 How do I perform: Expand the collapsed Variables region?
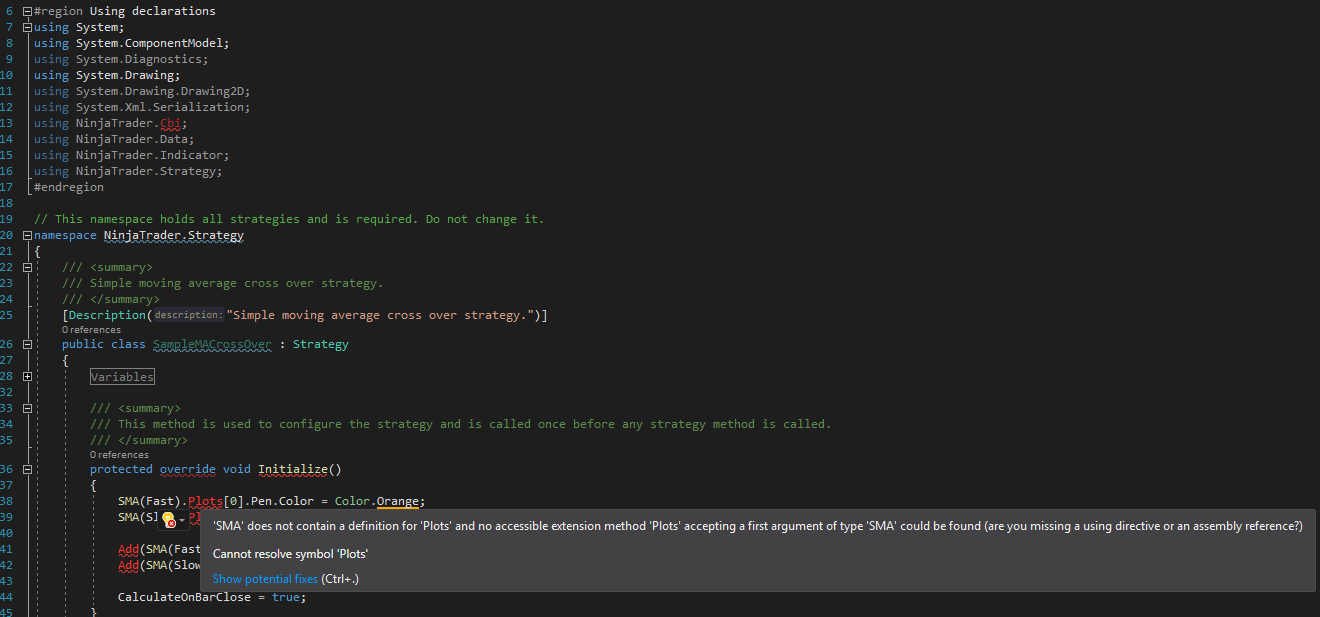27,377
